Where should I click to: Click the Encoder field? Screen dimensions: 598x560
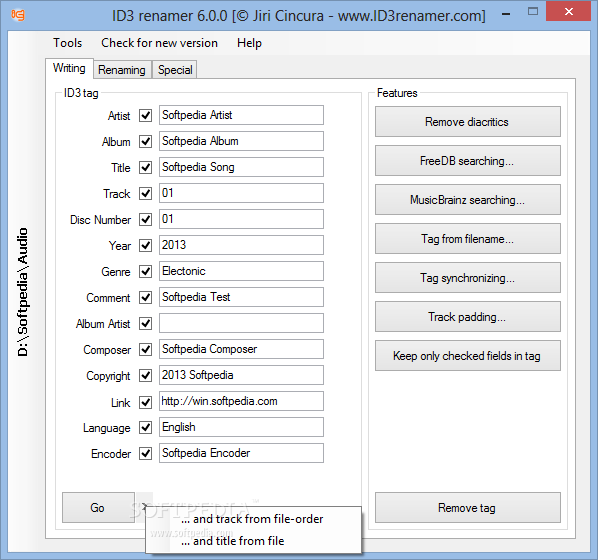(x=241, y=453)
